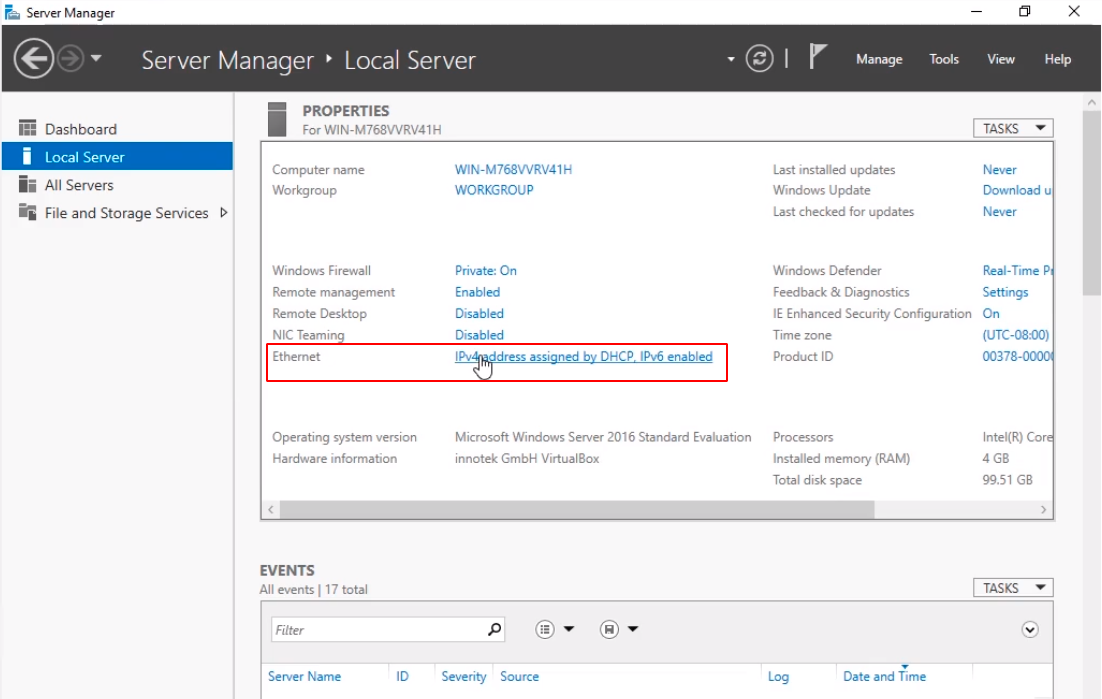Click the Local Server icon in sidebar
The image size is (1102, 699).
tap(27, 156)
